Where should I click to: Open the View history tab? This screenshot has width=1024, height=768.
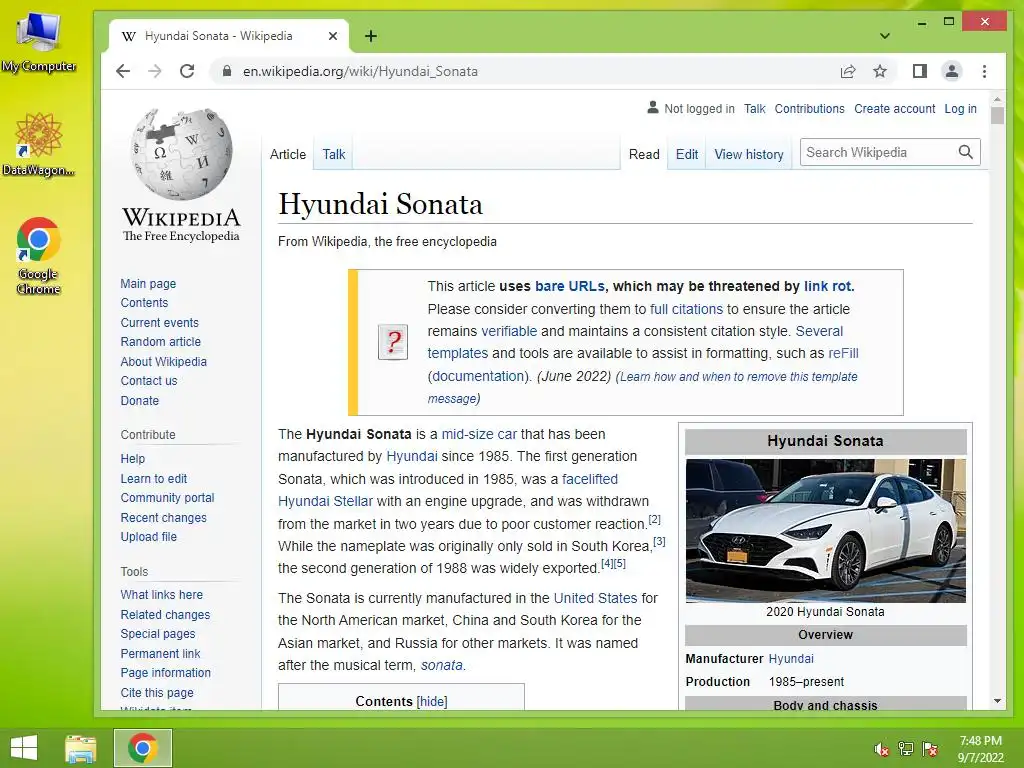tap(748, 154)
